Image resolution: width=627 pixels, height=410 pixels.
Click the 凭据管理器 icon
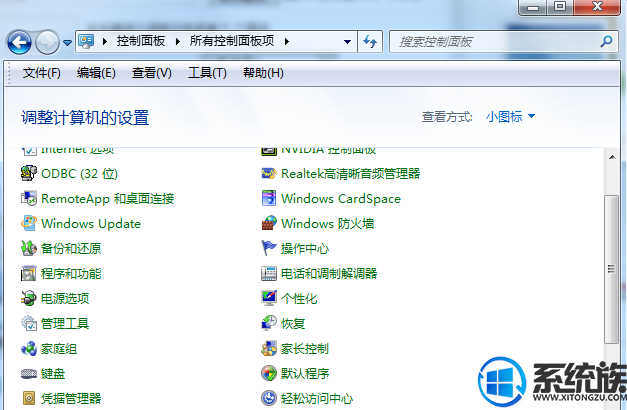[x=29, y=398]
